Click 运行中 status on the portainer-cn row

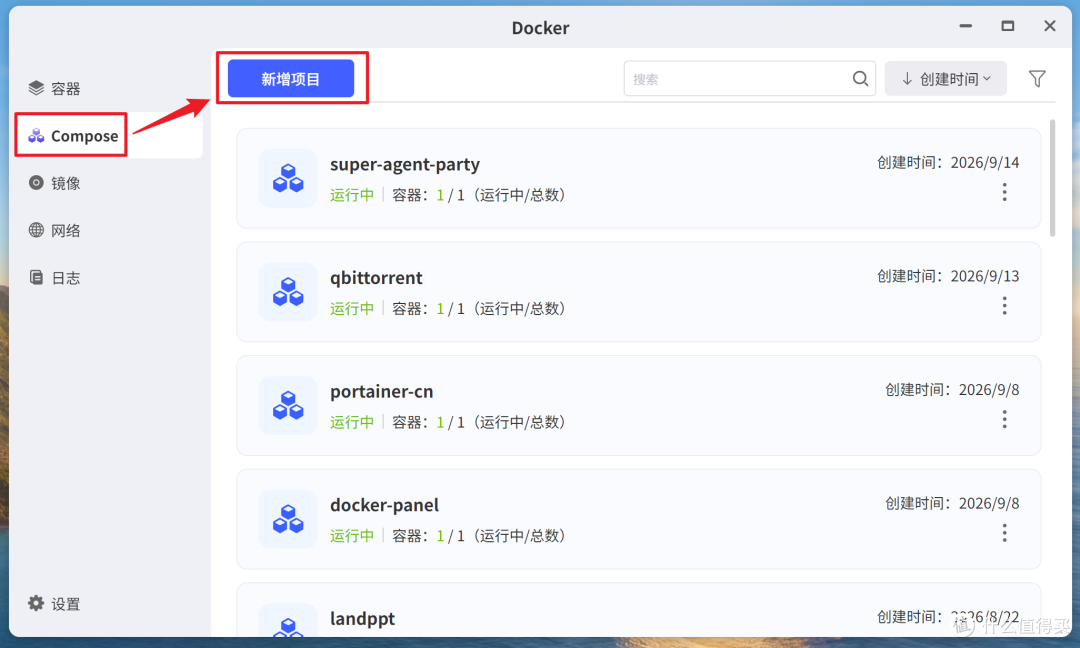(x=352, y=422)
